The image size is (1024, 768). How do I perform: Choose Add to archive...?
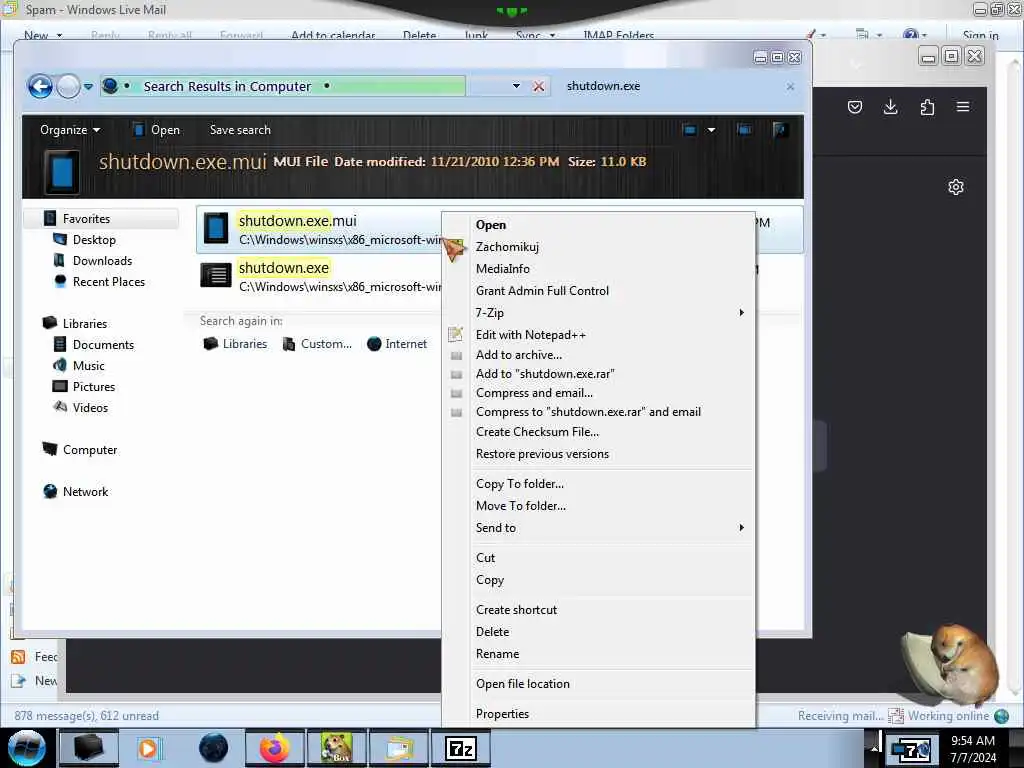(x=599, y=355)
